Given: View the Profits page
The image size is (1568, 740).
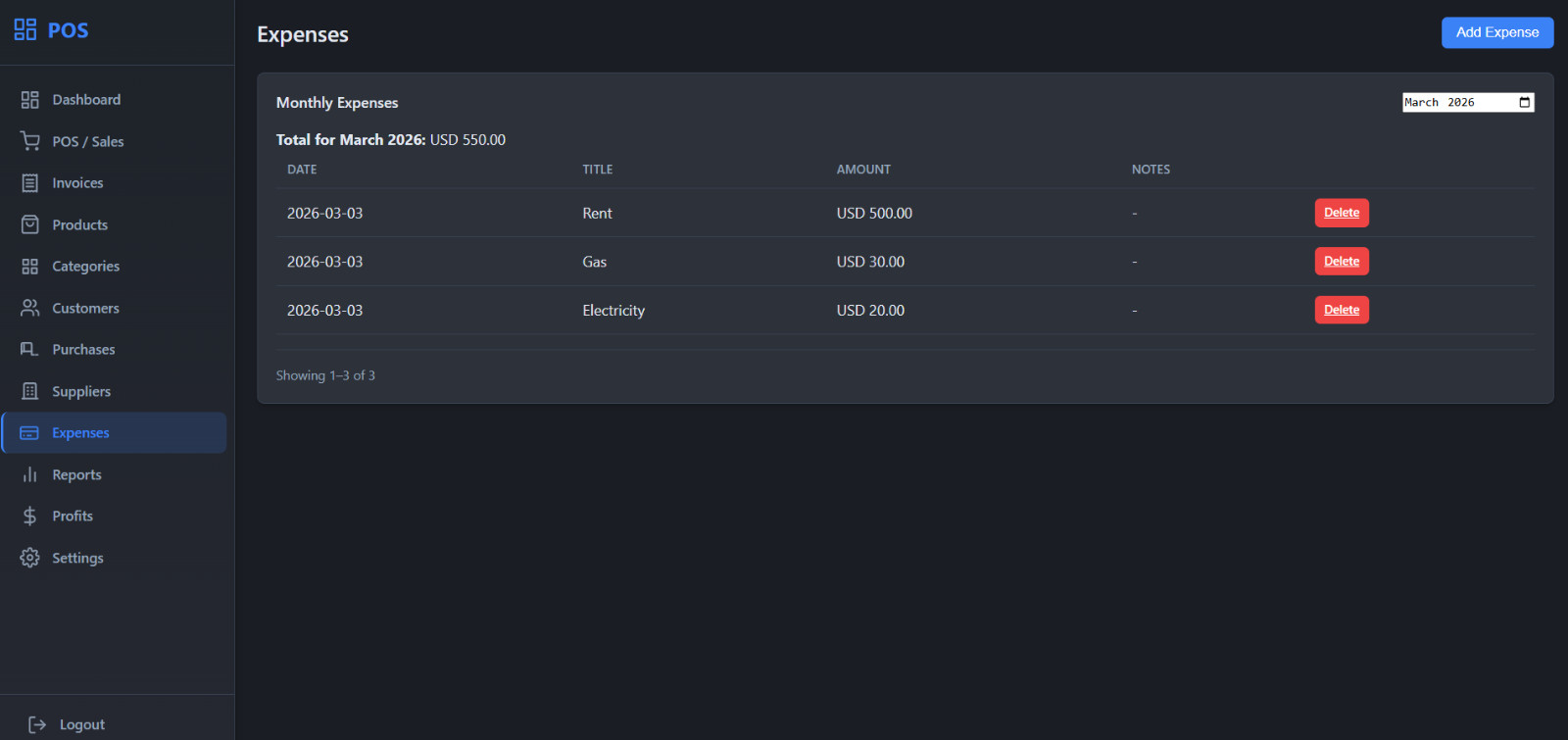Looking at the screenshot, I should click(114, 517).
